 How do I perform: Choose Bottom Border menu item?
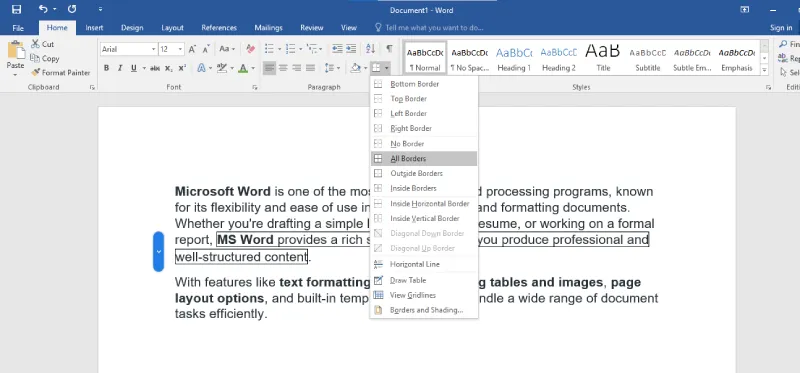[x=424, y=84]
